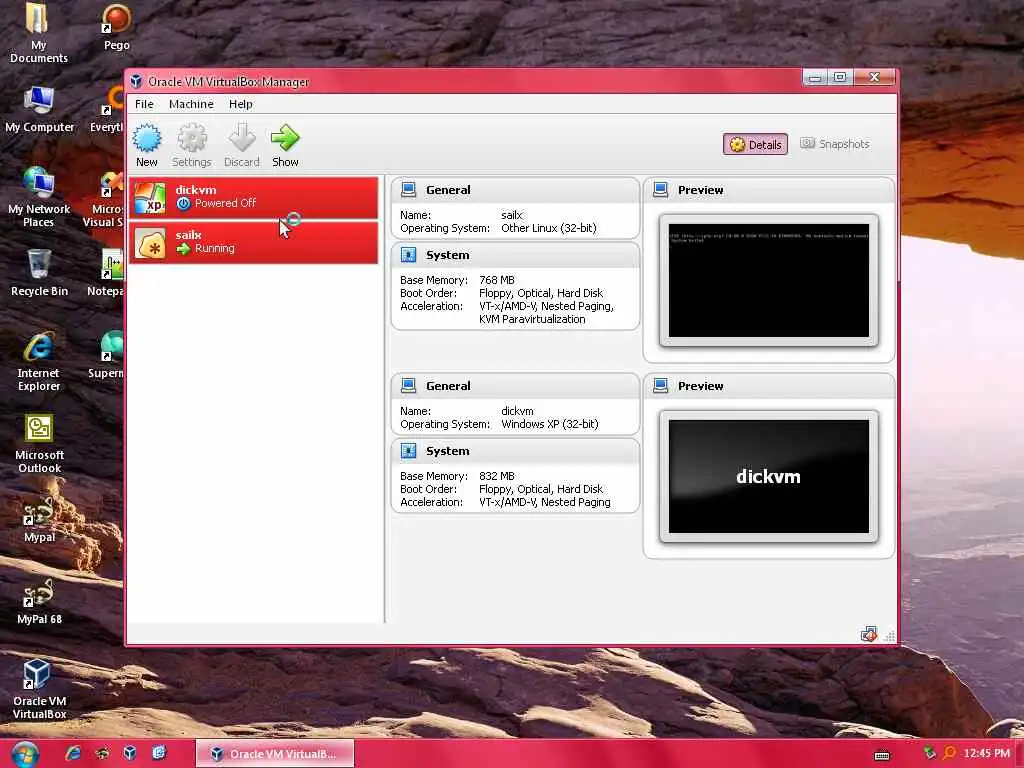Click the 'KVM Paravirtualization' text

(532, 319)
